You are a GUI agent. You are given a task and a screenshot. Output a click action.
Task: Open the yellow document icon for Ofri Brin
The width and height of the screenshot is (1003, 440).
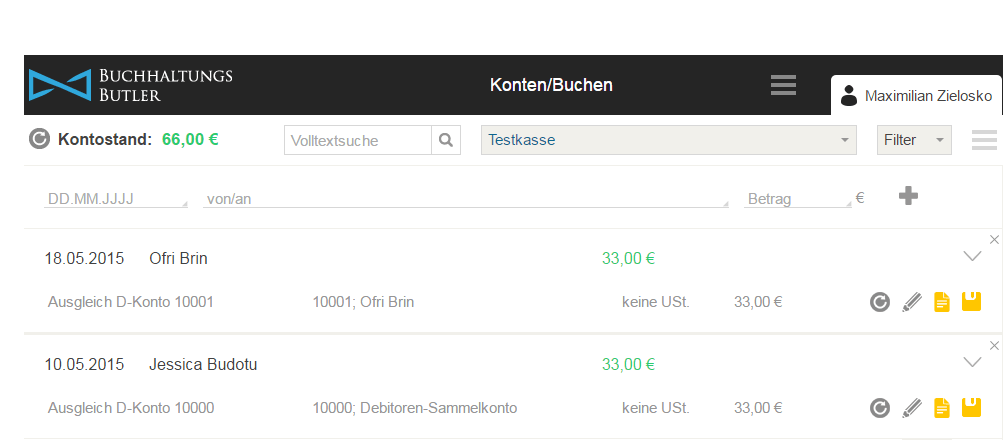coord(942,302)
